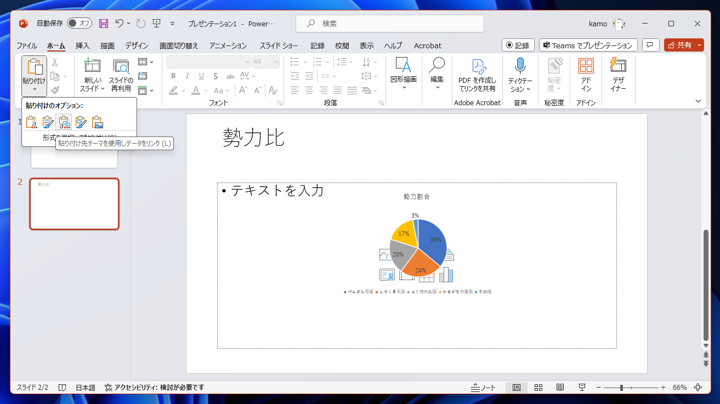The width and height of the screenshot is (720, 404).
Task: Click the Fit slide to window icon
Action: coord(698,387)
